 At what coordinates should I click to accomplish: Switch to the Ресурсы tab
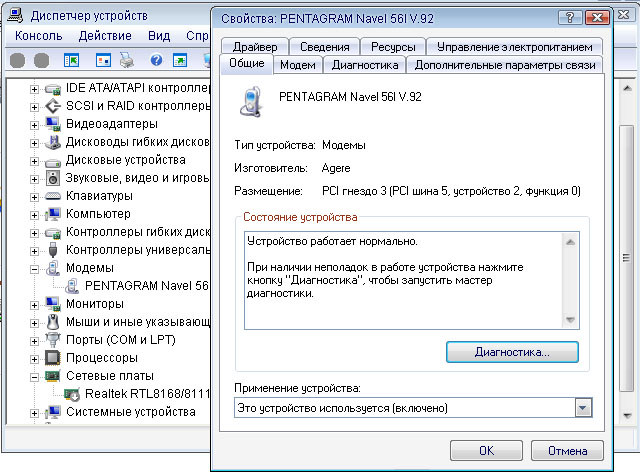coord(393,47)
